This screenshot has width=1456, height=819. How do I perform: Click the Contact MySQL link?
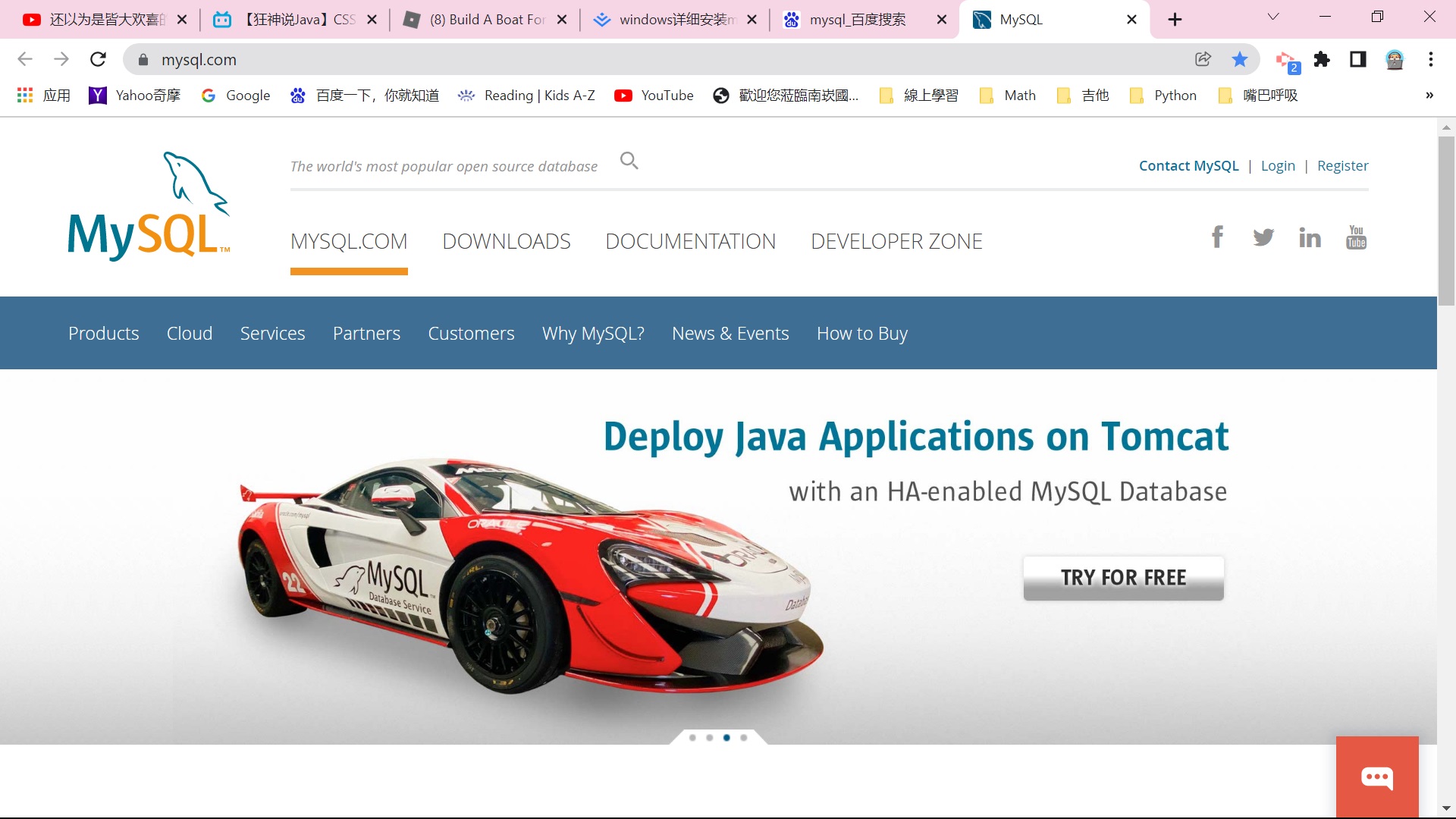pos(1188,165)
